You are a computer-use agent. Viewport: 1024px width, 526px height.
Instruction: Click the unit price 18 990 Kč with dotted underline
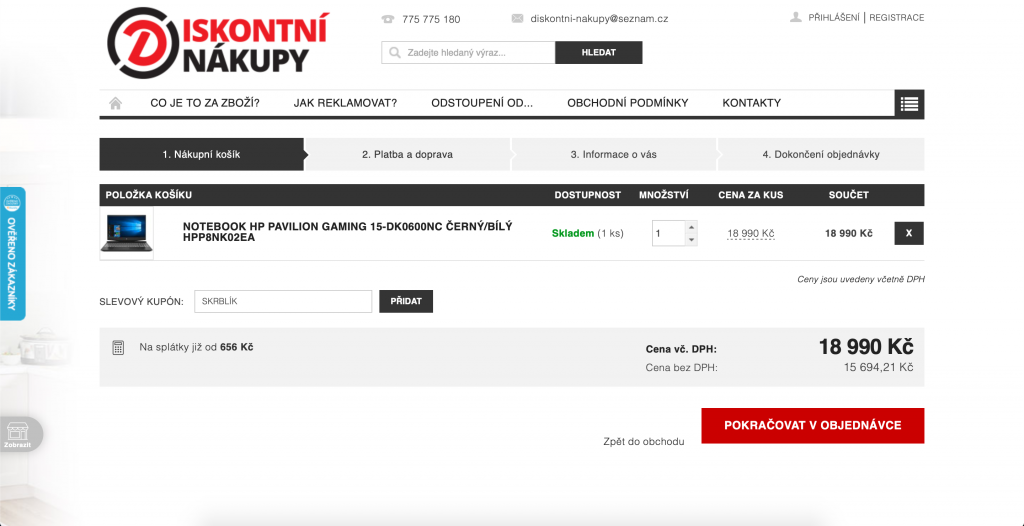coord(751,234)
